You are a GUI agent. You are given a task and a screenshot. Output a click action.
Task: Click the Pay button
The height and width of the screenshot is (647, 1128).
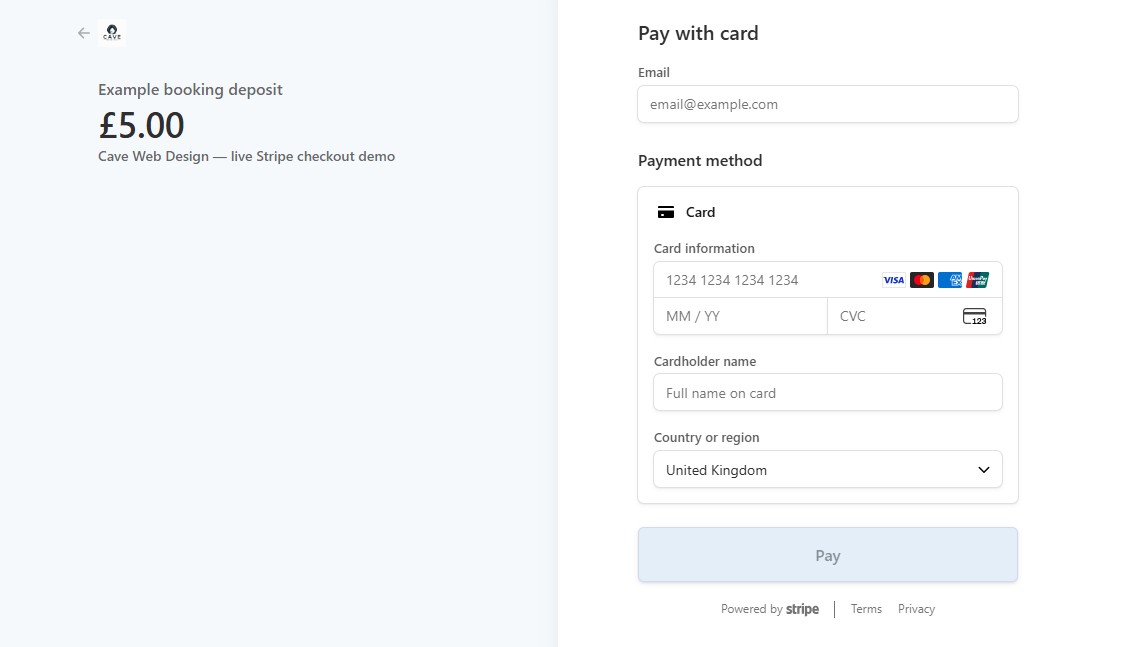tap(827, 555)
